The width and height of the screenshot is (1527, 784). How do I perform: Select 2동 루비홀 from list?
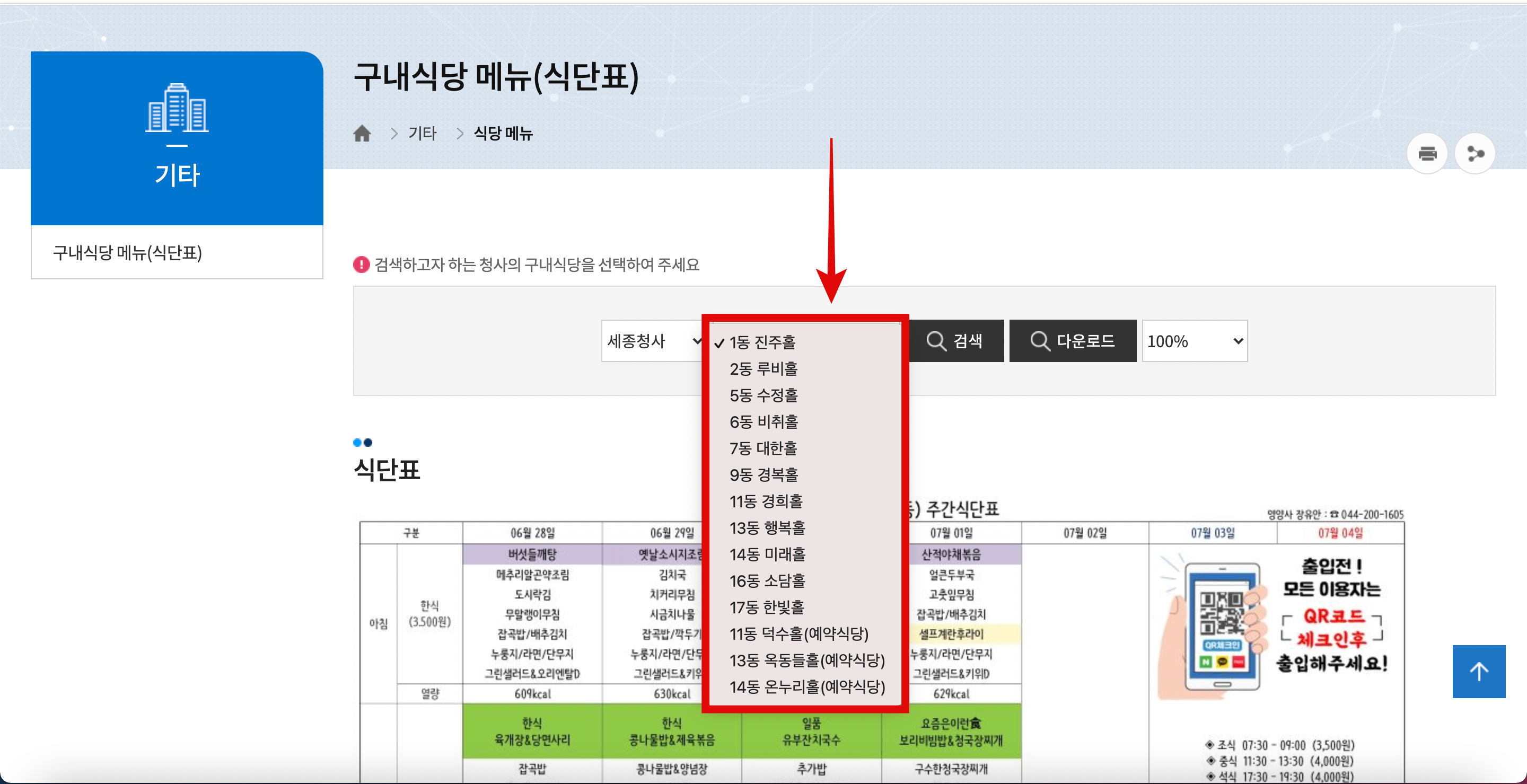click(763, 369)
